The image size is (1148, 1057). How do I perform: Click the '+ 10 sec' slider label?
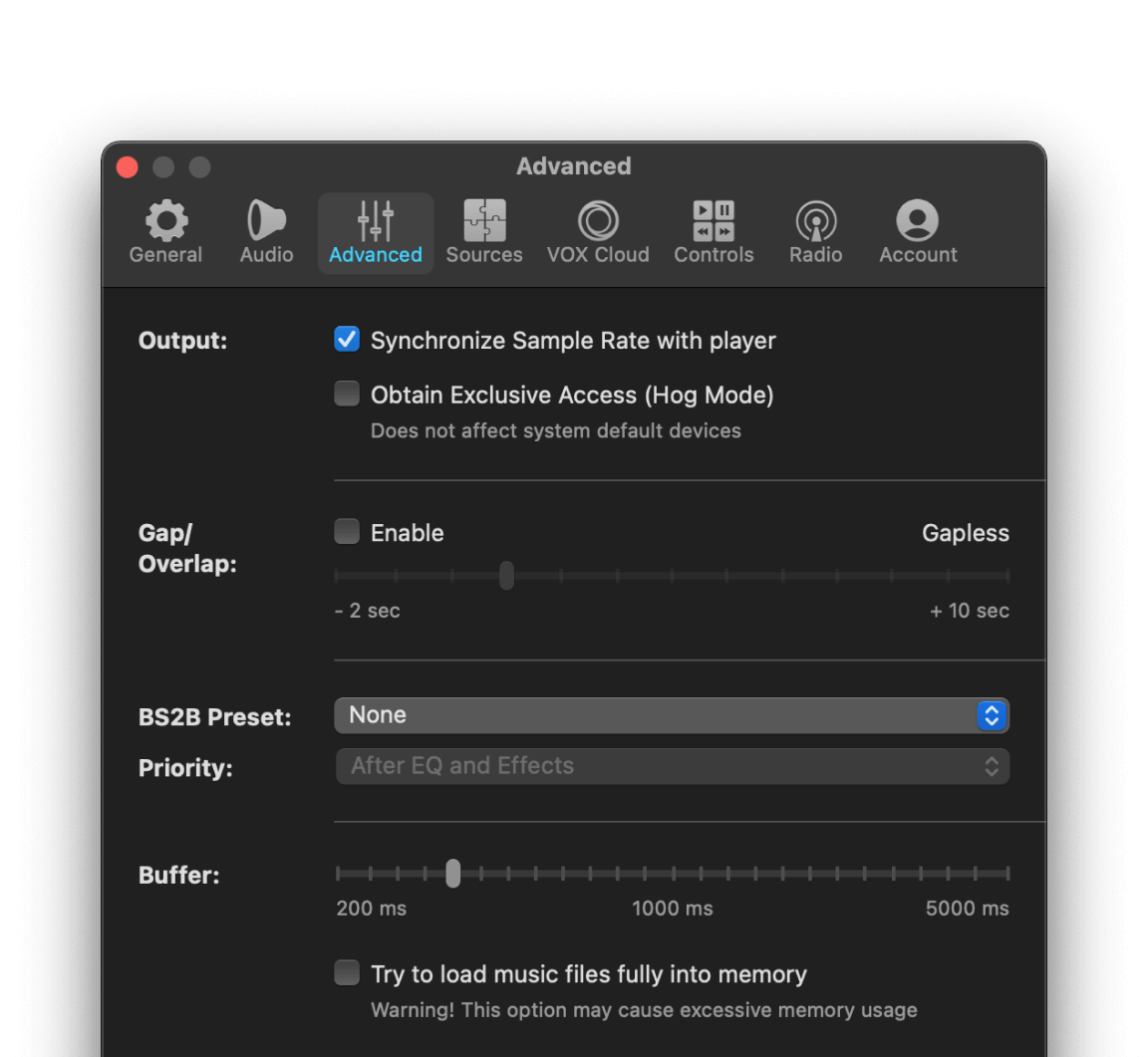pos(970,611)
